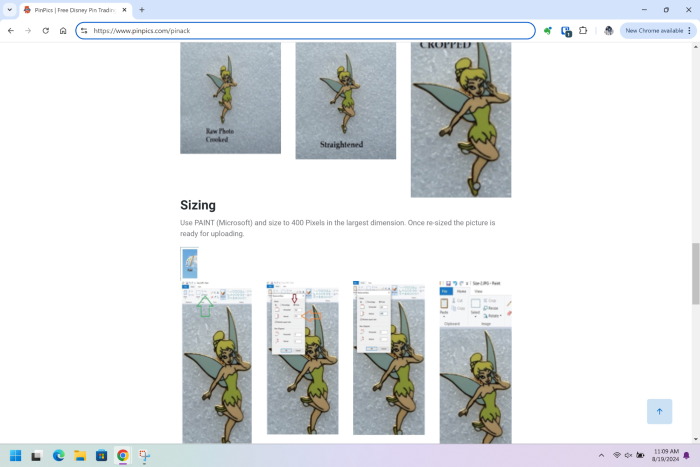Open Microsoft Store from taskbar
The image size is (700, 467).
(x=101, y=455)
